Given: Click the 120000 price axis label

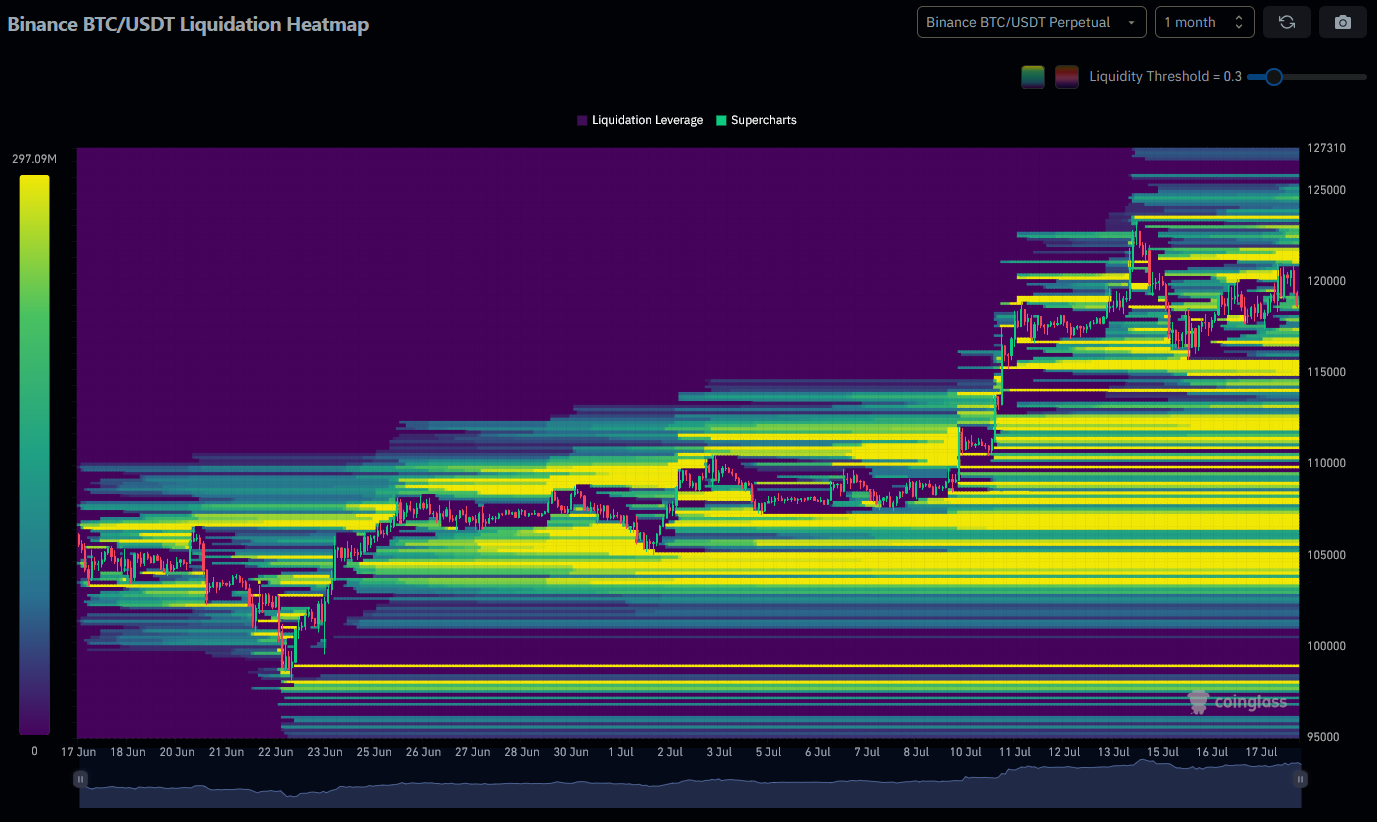Looking at the screenshot, I should click(x=1325, y=281).
